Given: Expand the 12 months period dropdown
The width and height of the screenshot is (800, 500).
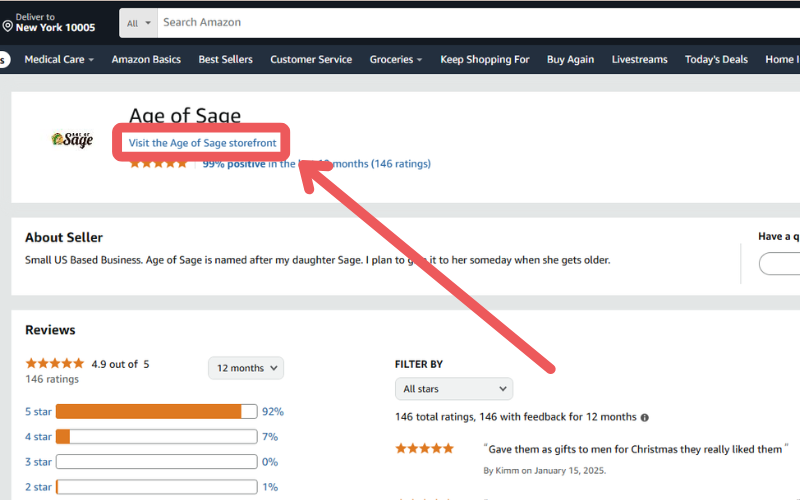Looking at the screenshot, I should (246, 368).
